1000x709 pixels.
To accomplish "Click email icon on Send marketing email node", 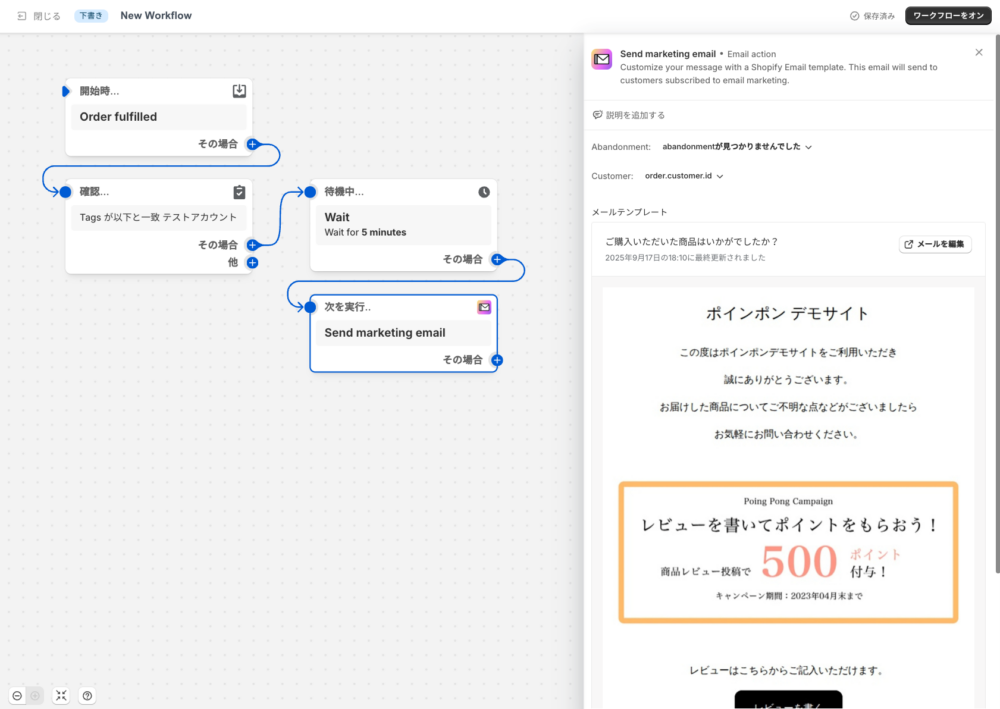I will tap(484, 307).
